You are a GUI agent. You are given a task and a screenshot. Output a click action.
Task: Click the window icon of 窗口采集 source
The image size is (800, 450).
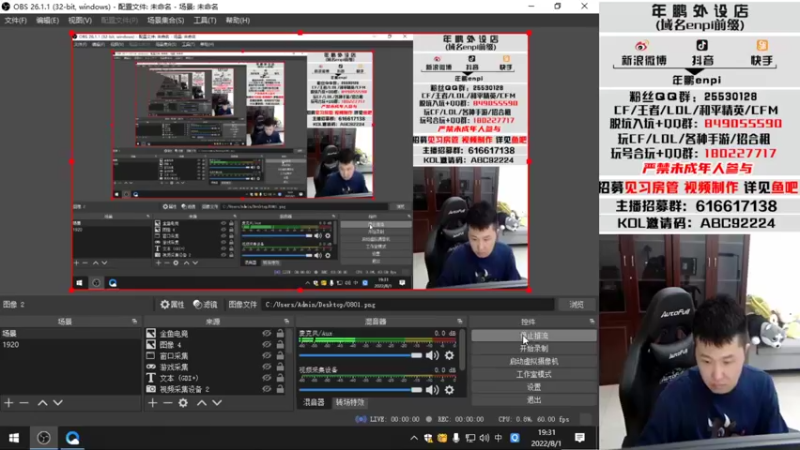point(151,356)
